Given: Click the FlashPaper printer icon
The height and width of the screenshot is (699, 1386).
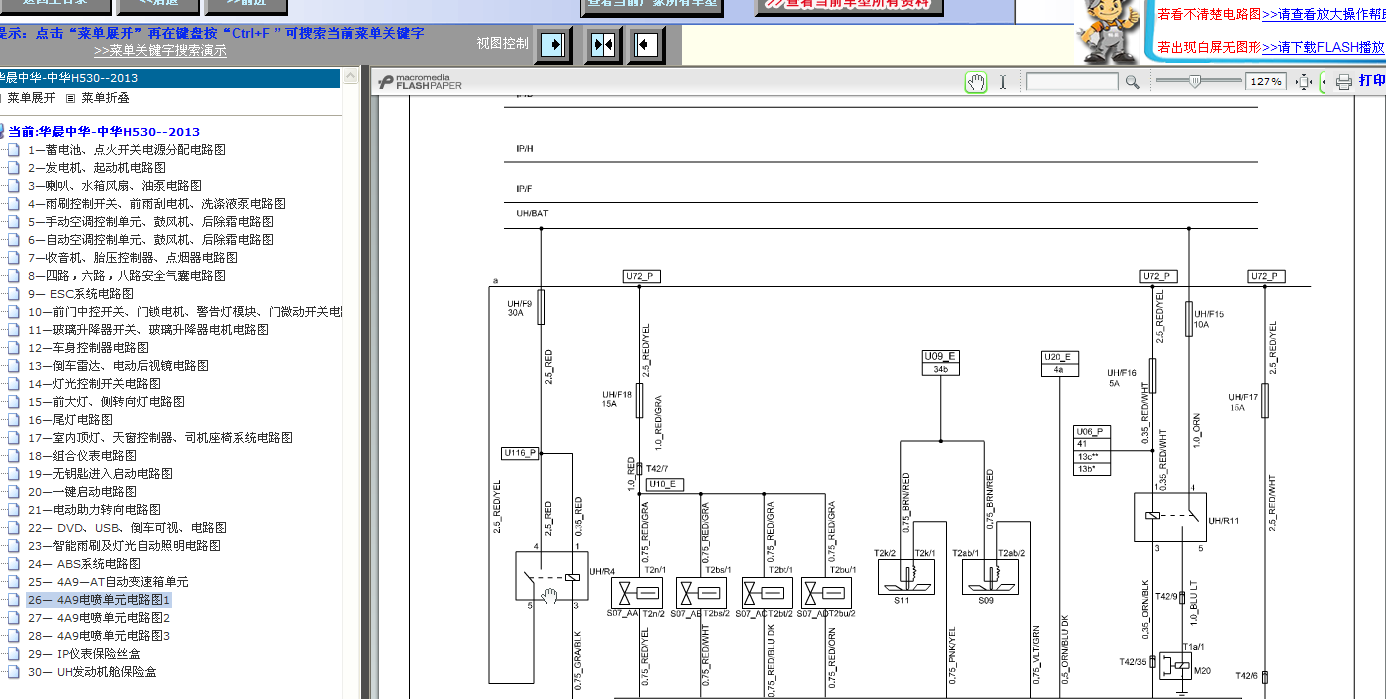Looking at the screenshot, I should point(1344,82).
